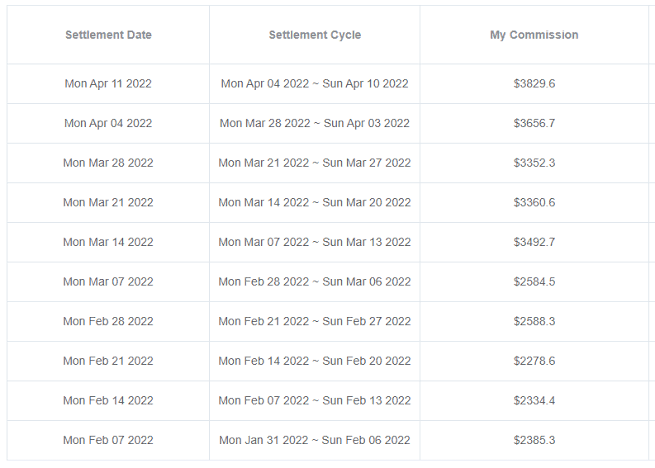655x468 pixels.
Task: Click cycle Mon Mar 14 2022 ~ Sun Mar 20 2022
Action: (x=315, y=202)
